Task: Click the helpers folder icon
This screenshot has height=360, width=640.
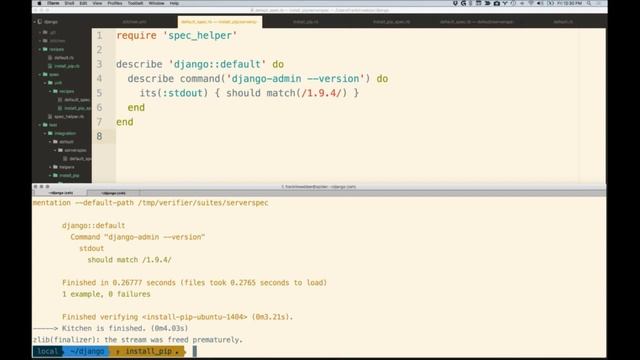Action: (56, 167)
